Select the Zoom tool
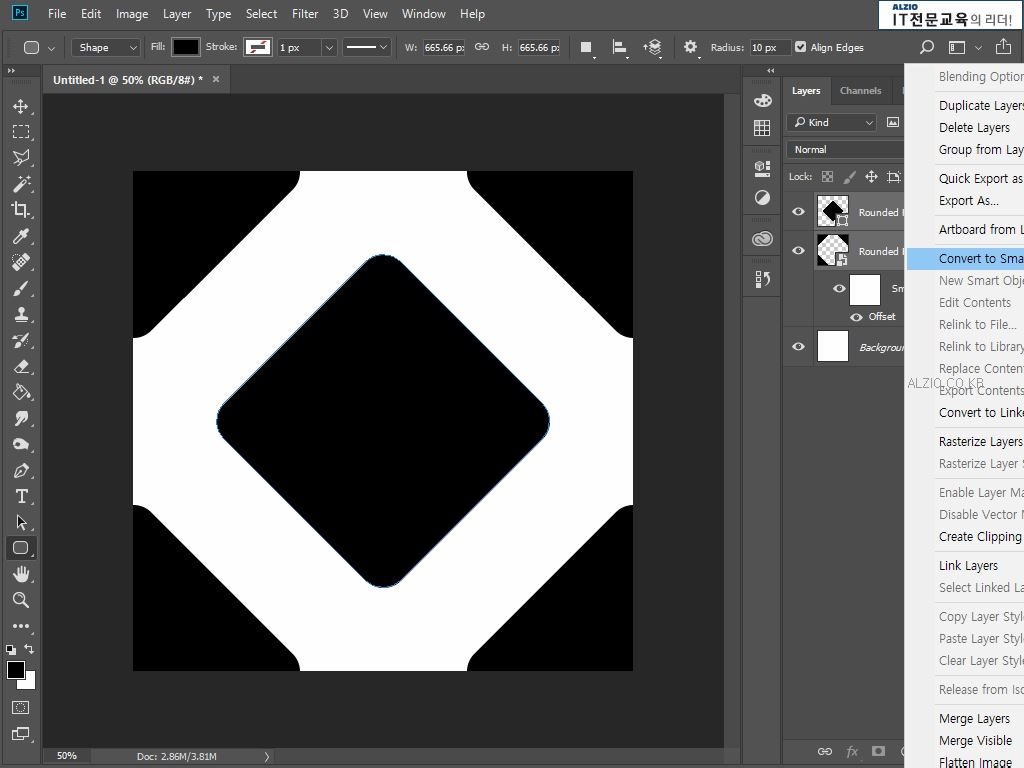The height and width of the screenshot is (768, 1024). click(21, 600)
